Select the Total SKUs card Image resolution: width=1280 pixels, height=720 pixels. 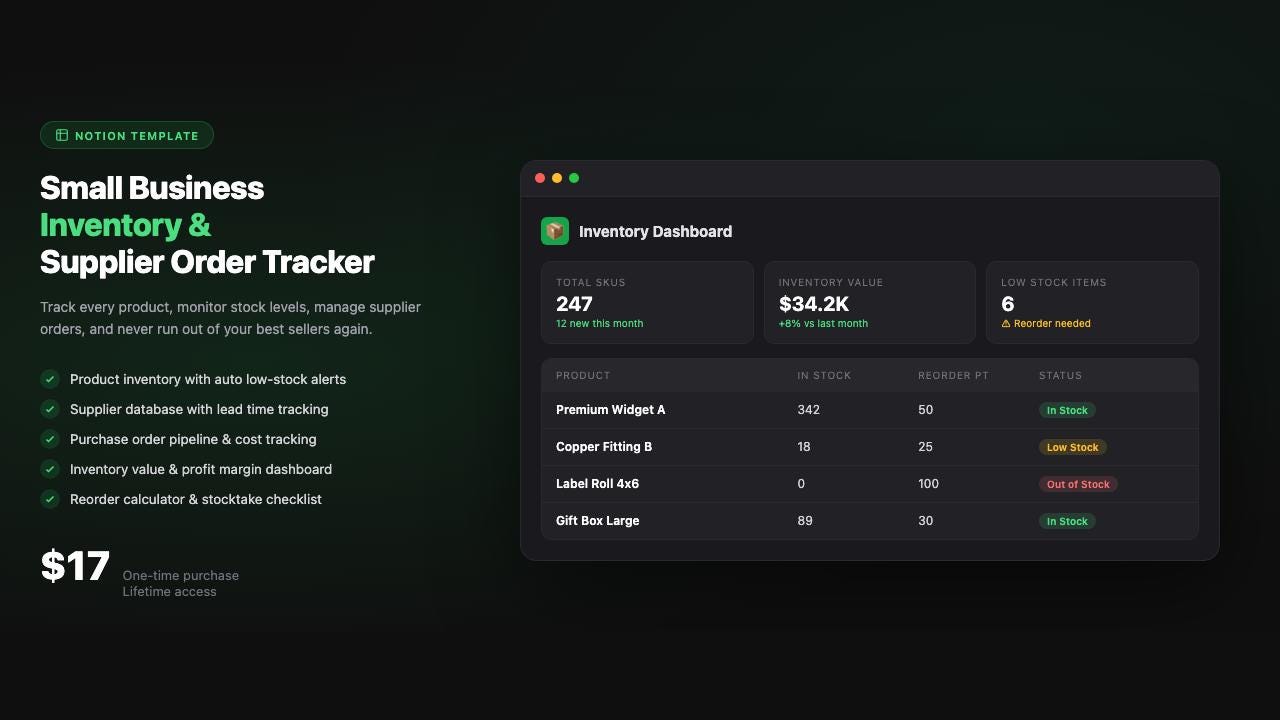(647, 303)
